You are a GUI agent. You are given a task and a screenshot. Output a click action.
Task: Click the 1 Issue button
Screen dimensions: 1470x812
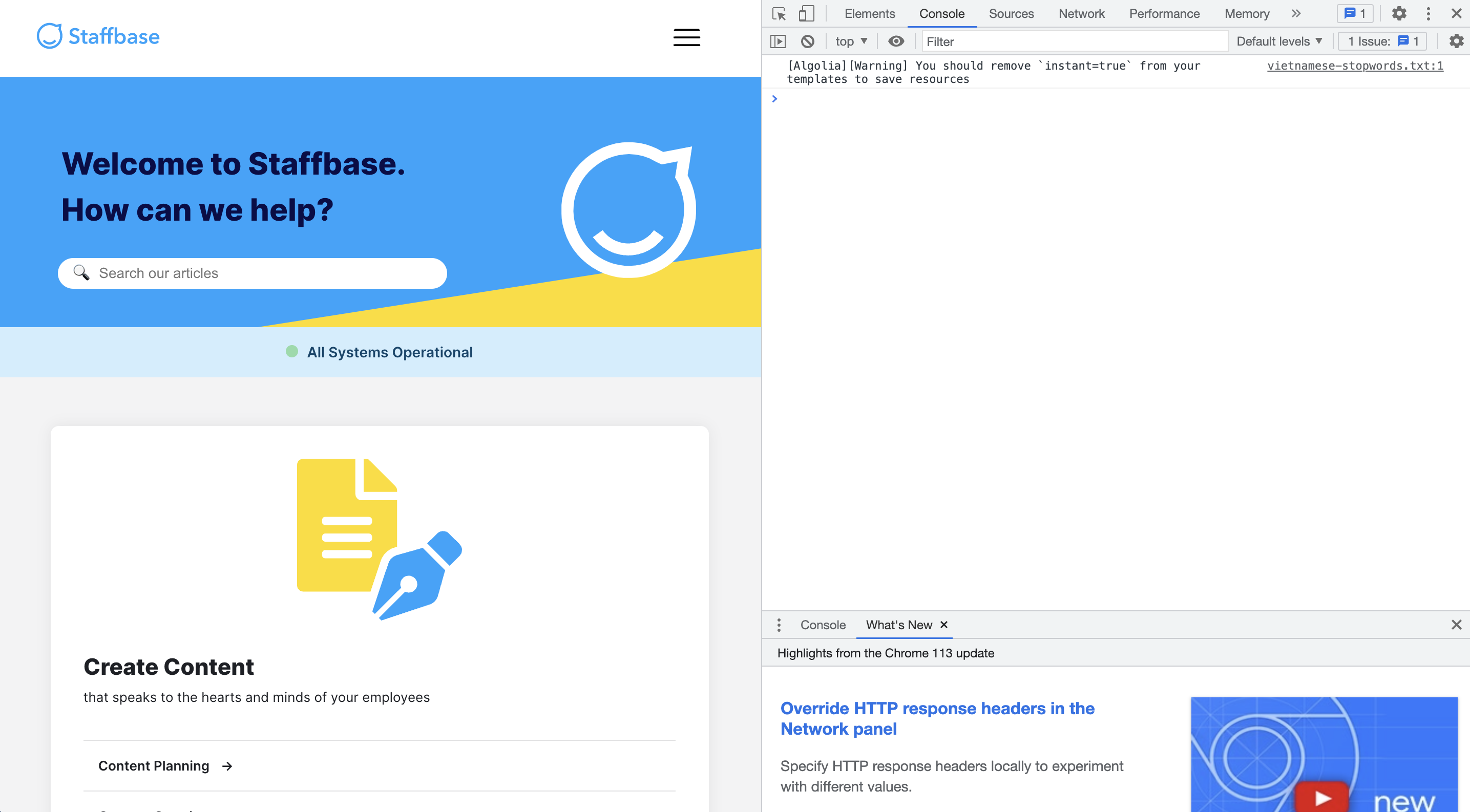[1383, 41]
